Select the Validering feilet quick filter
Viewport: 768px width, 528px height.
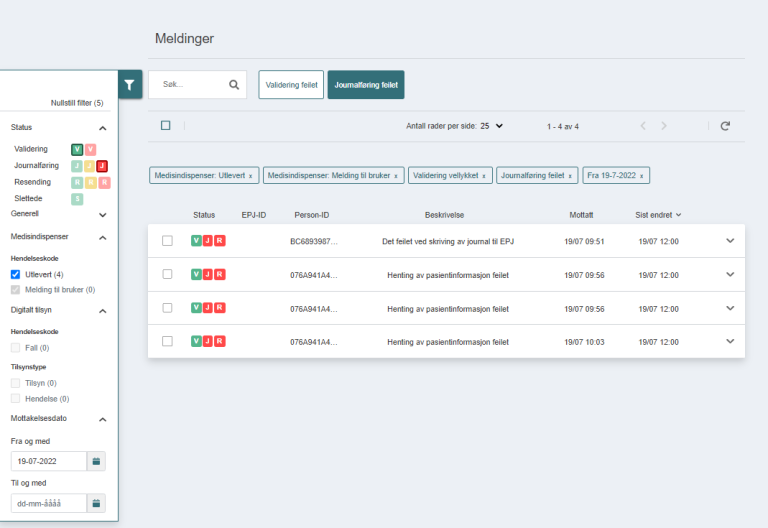click(291, 85)
